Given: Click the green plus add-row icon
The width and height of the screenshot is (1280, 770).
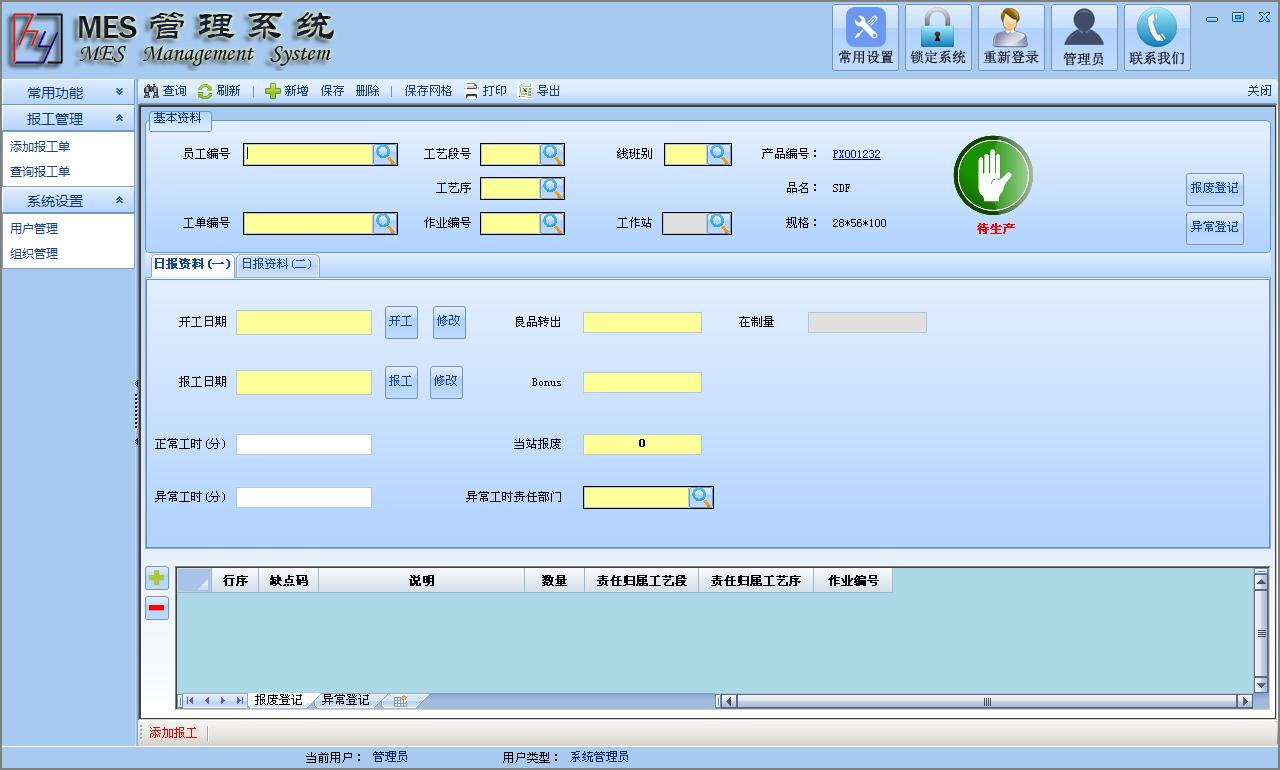Looking at the screenshot, I should 157,578.
